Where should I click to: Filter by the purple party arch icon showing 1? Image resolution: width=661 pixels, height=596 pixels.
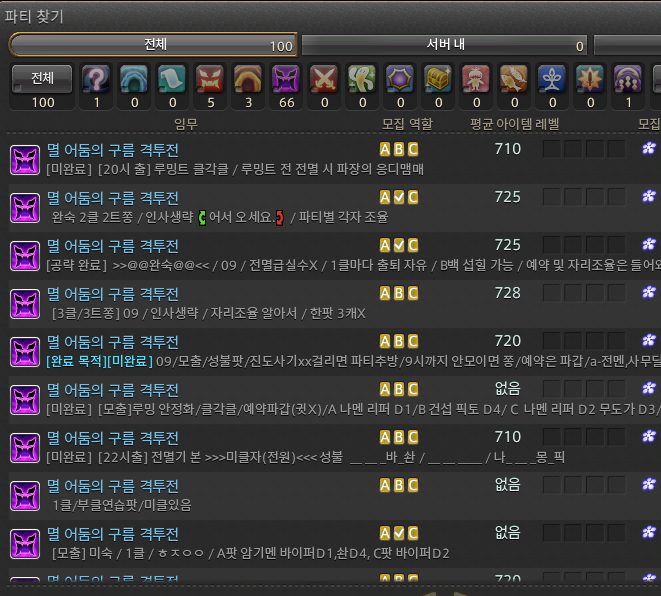point(627,78)
